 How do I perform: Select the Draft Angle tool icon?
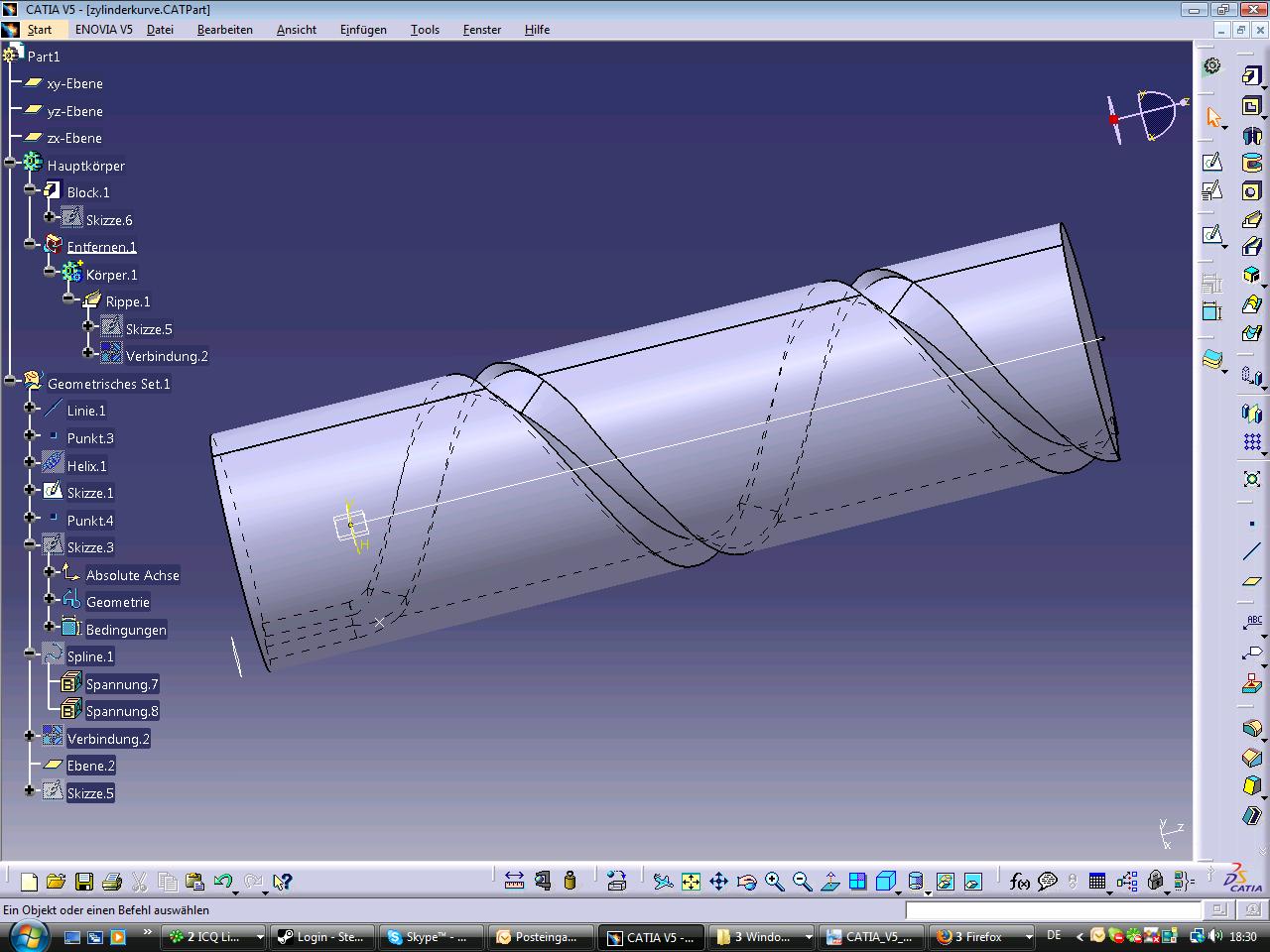coord(1251,786)
